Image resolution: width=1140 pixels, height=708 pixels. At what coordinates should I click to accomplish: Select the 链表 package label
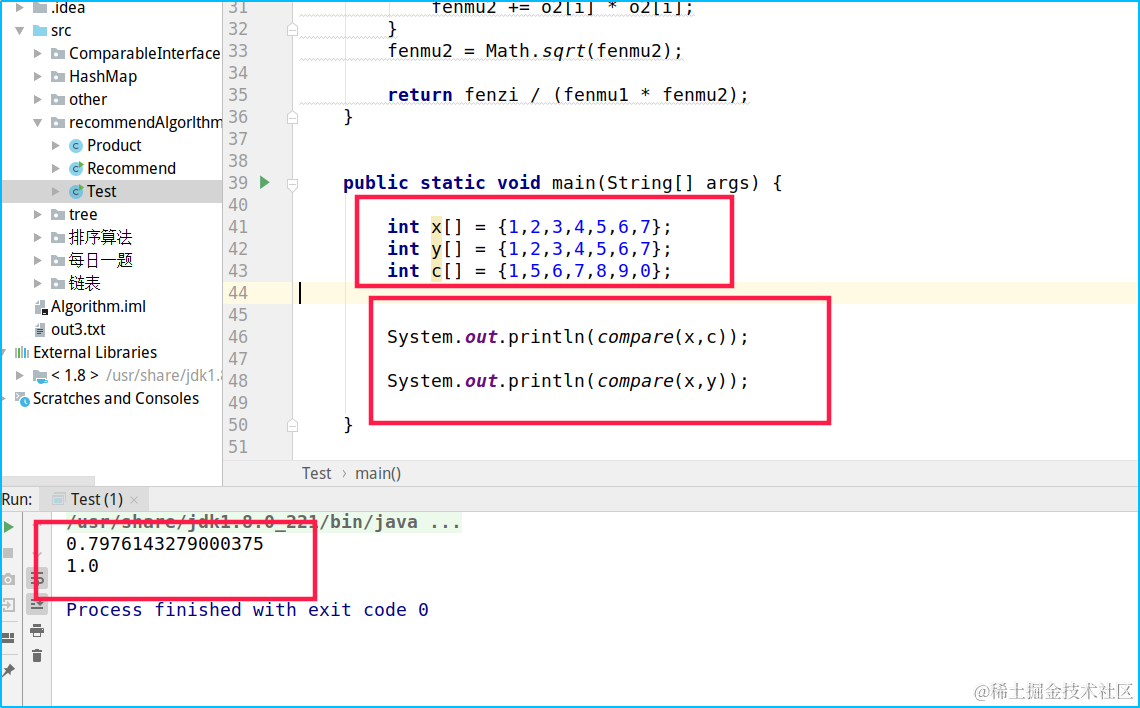pos(84,283)
